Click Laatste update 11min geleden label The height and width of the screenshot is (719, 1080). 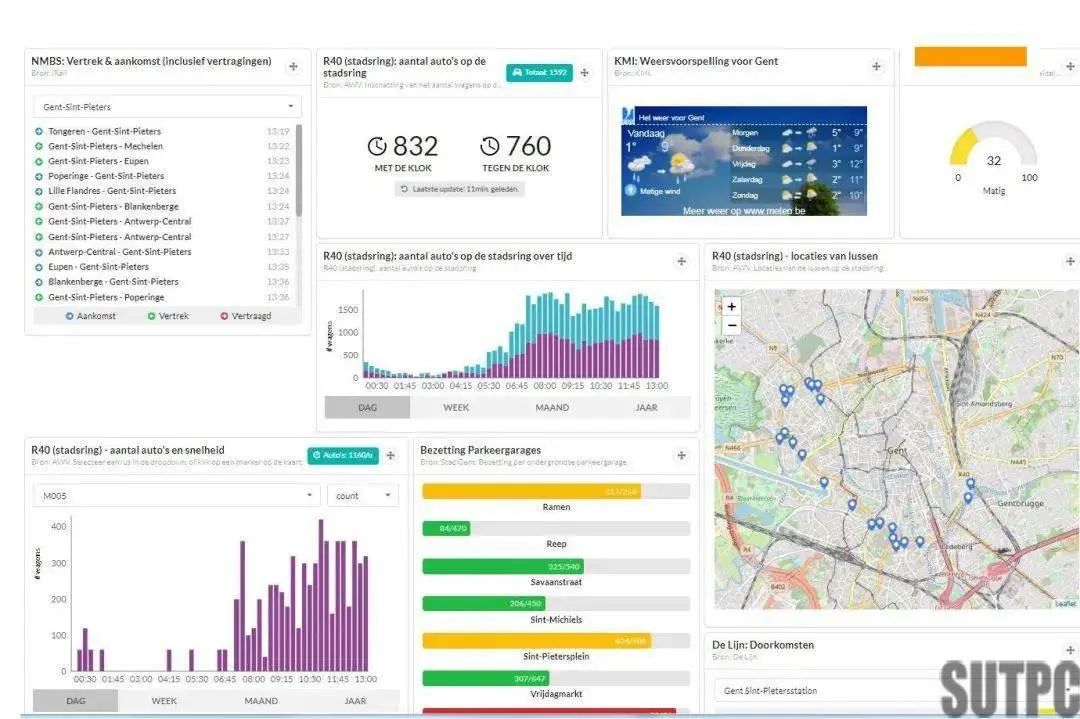(459, 189)
